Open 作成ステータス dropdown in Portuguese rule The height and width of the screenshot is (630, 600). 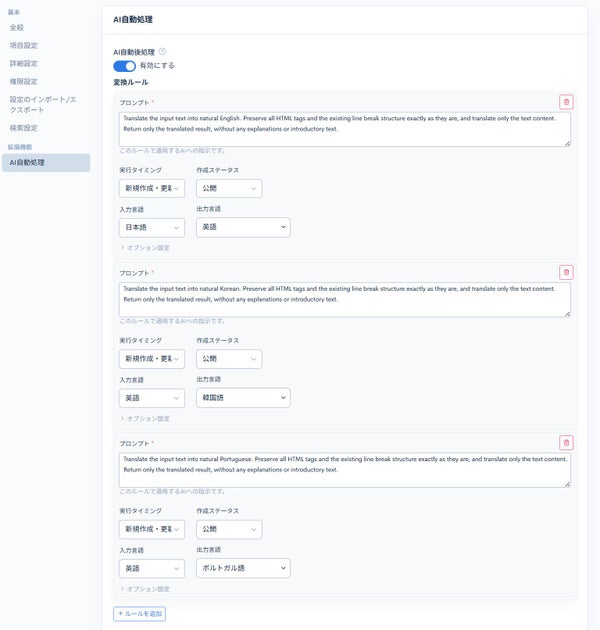[229, 529]
